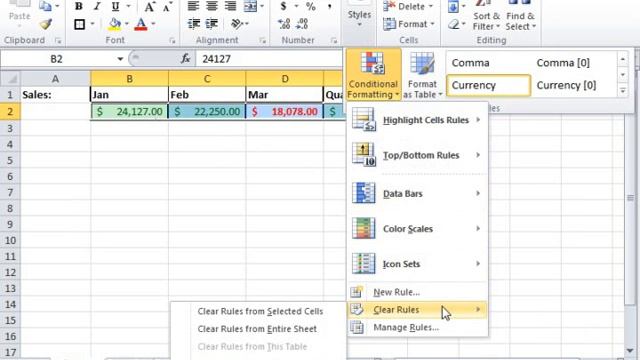
Task: Open the Borders dropdown arrow
Action: 92,24
